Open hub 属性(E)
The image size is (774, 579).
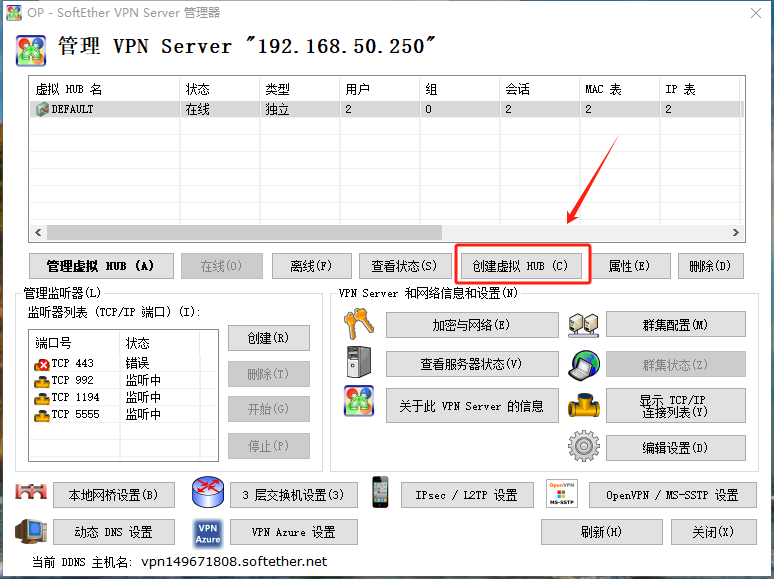coord(630,266)
